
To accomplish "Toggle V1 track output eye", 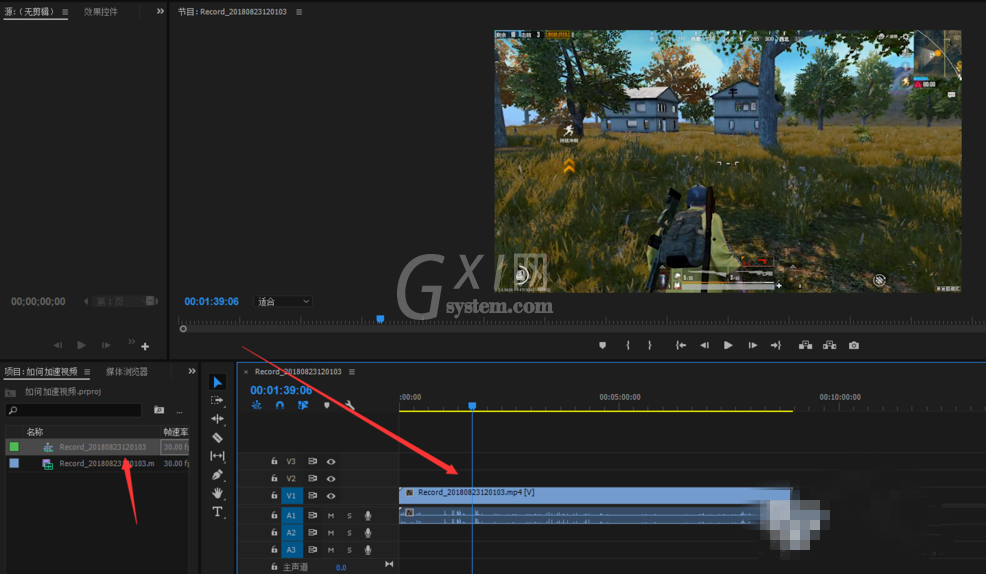I will click(x=331, y=496).
